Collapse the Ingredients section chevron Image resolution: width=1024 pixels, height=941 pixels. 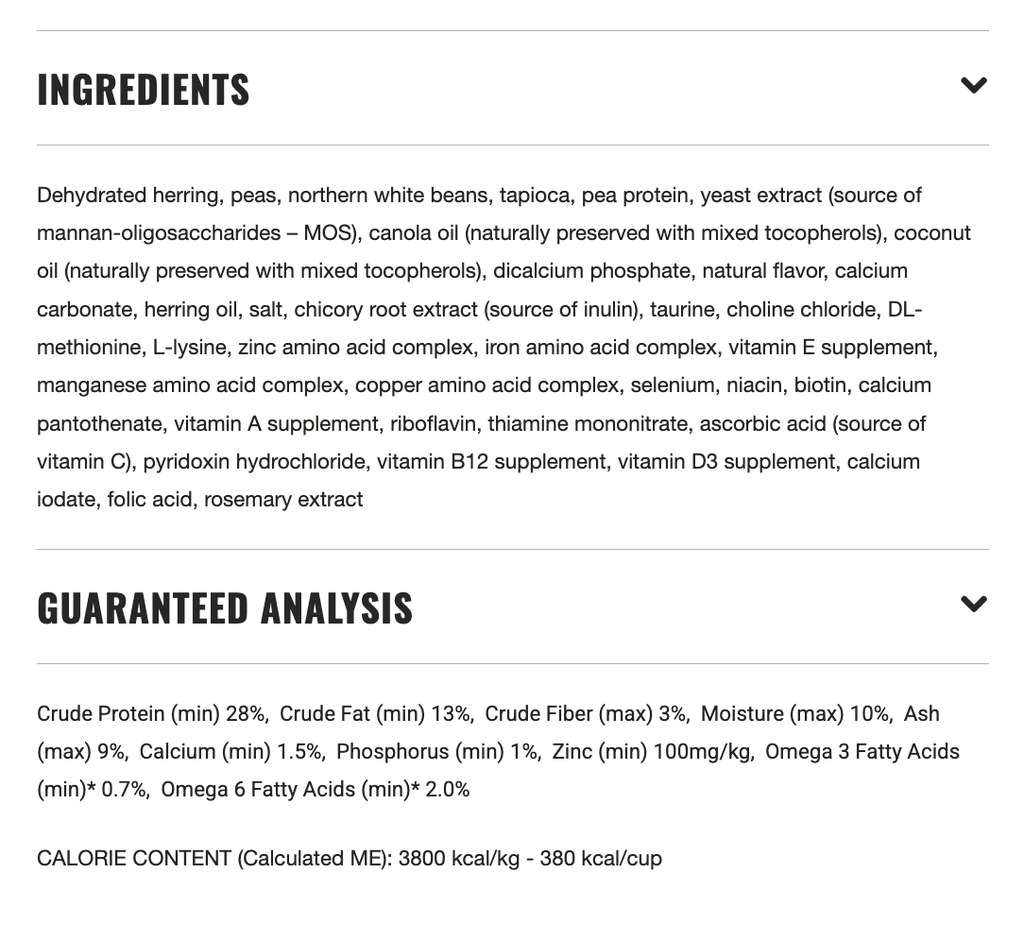click(x=974, y=86)
